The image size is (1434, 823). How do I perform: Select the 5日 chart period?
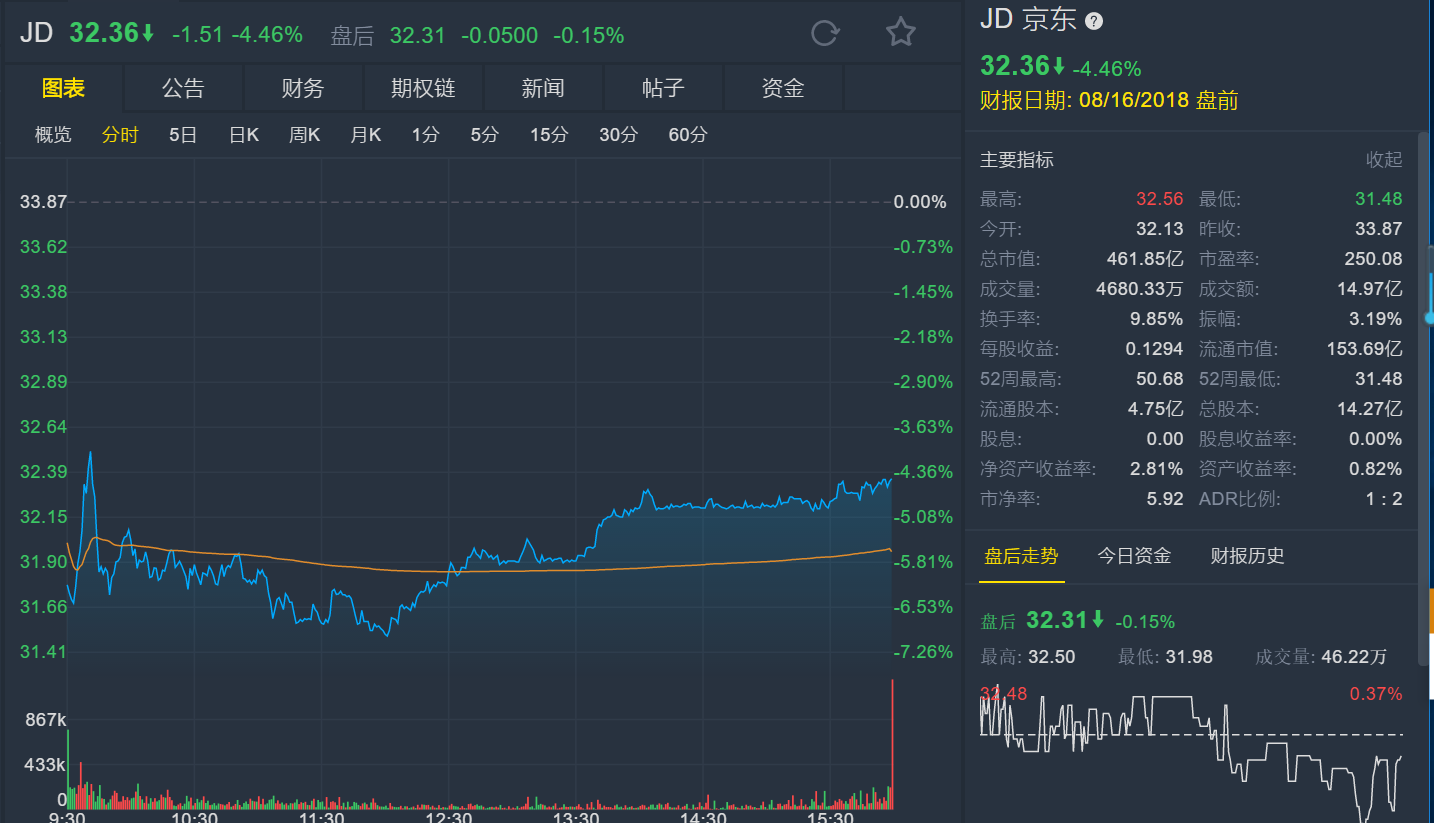(183, 135)
